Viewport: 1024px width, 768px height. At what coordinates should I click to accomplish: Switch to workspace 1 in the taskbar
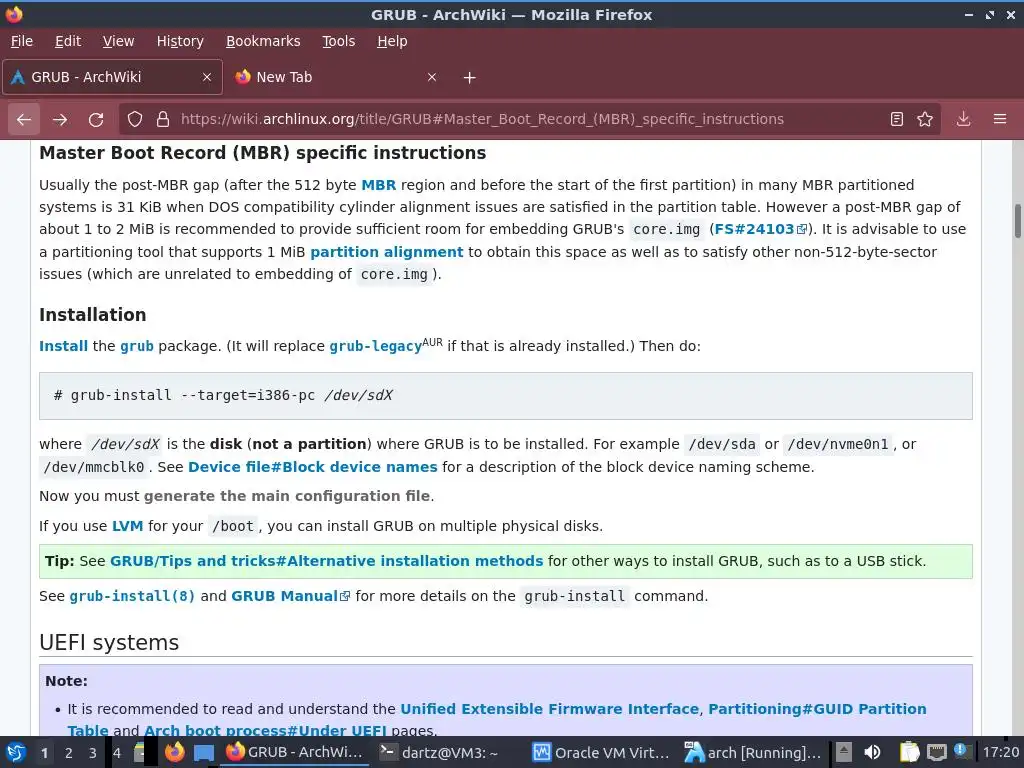[44, 753]
